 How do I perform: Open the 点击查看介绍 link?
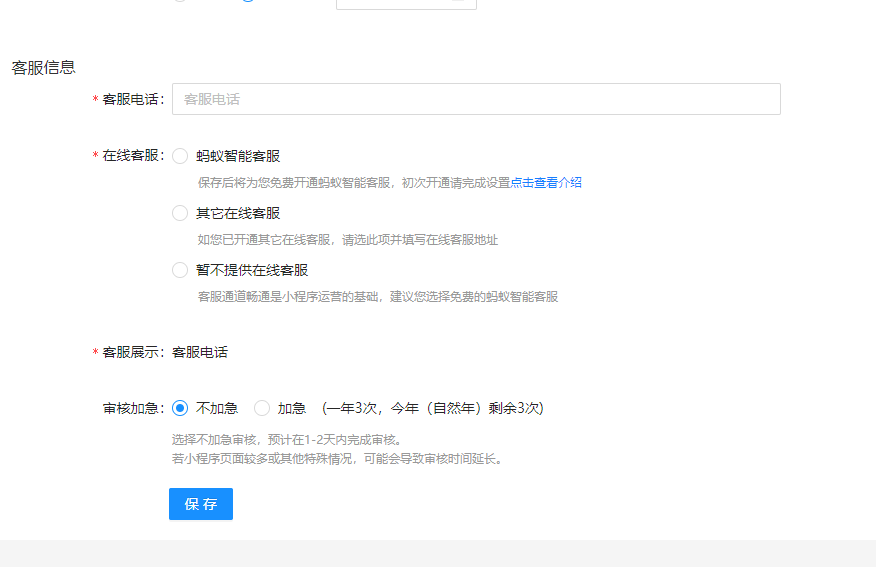pos(546,183)
